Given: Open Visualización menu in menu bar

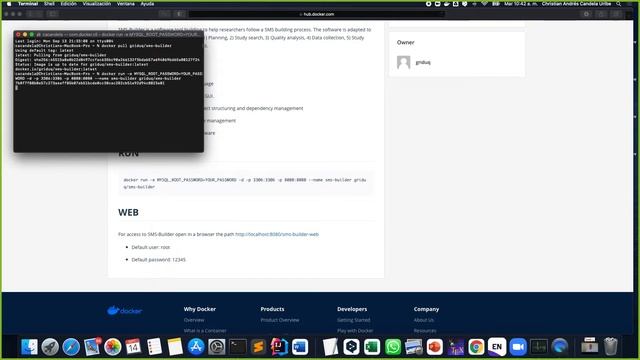Looking at the screenshot, I should (x=97, y=4).
